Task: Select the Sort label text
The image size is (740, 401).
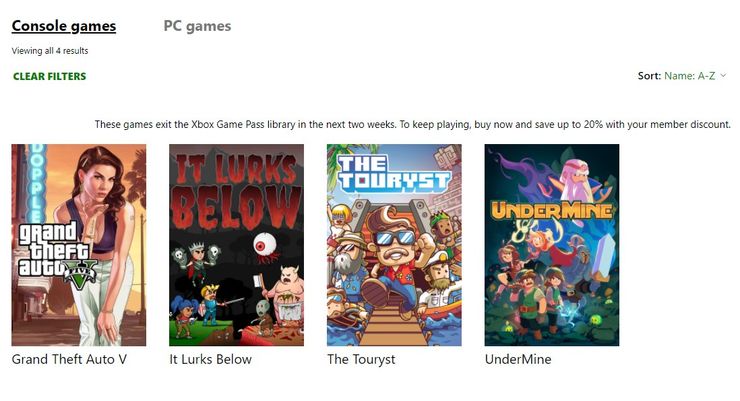Action: [649, 76]
